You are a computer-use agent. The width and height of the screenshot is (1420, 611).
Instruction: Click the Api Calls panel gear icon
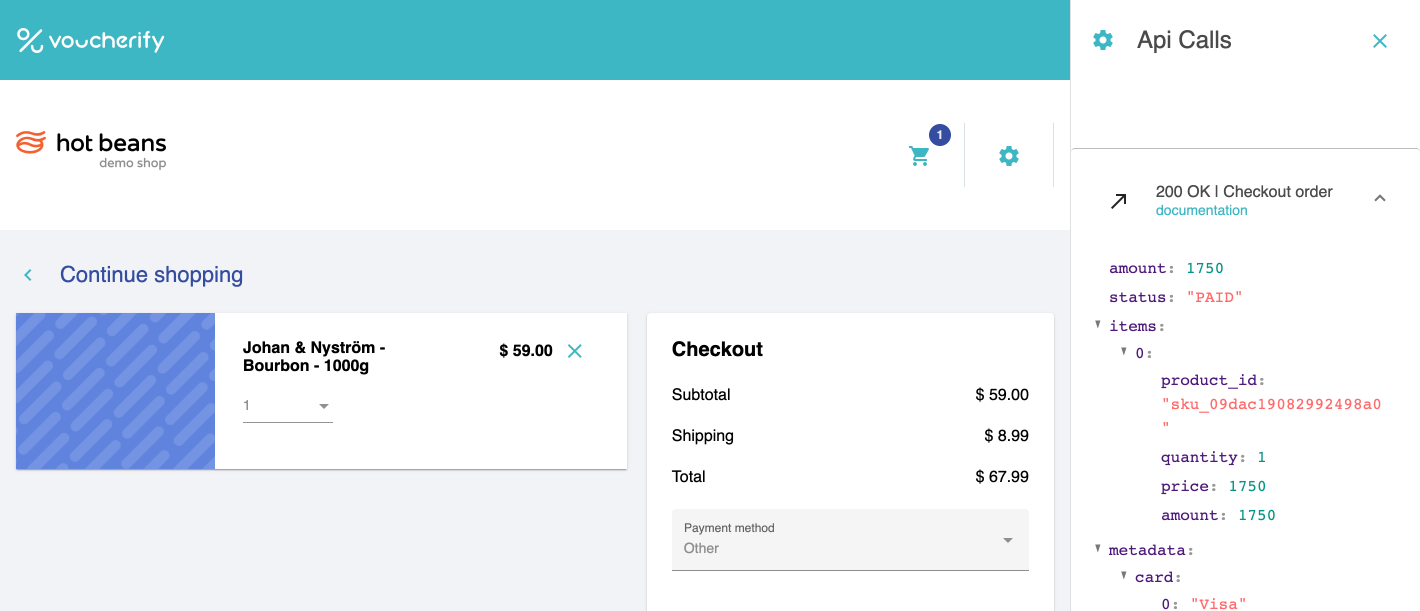click(1103, 40)
